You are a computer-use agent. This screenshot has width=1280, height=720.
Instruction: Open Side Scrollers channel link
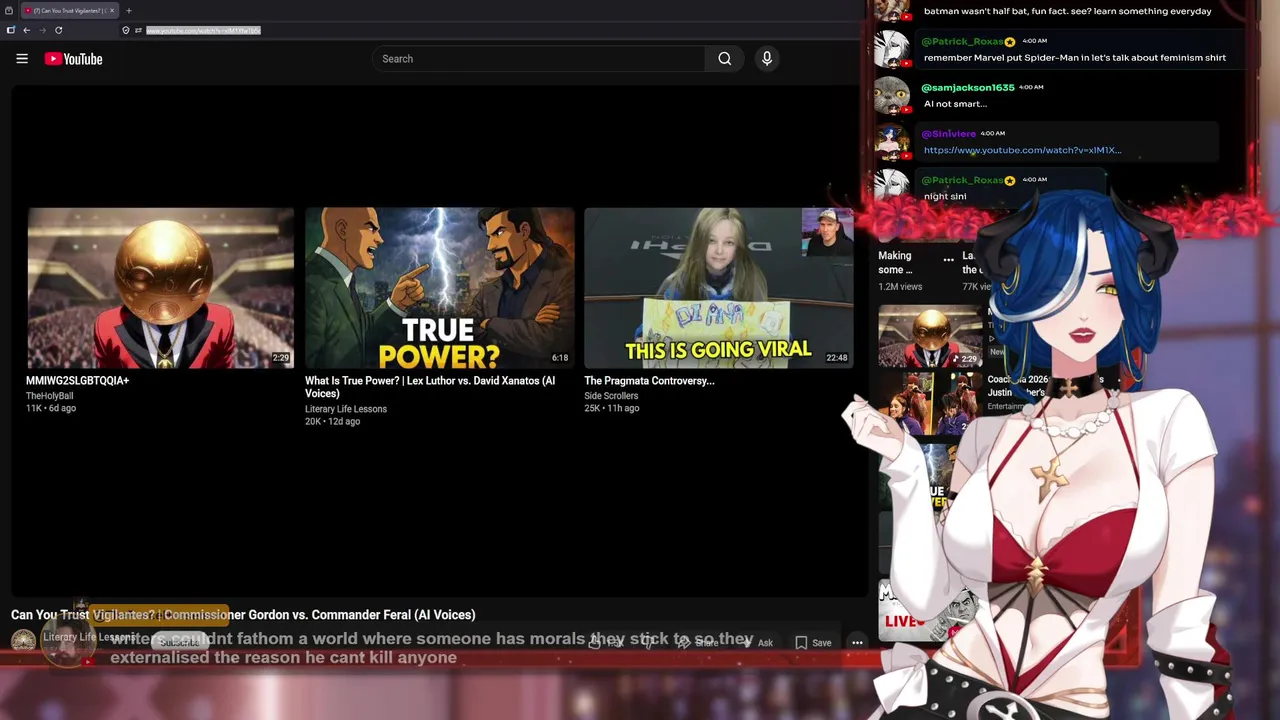click(x=611, y=396)
